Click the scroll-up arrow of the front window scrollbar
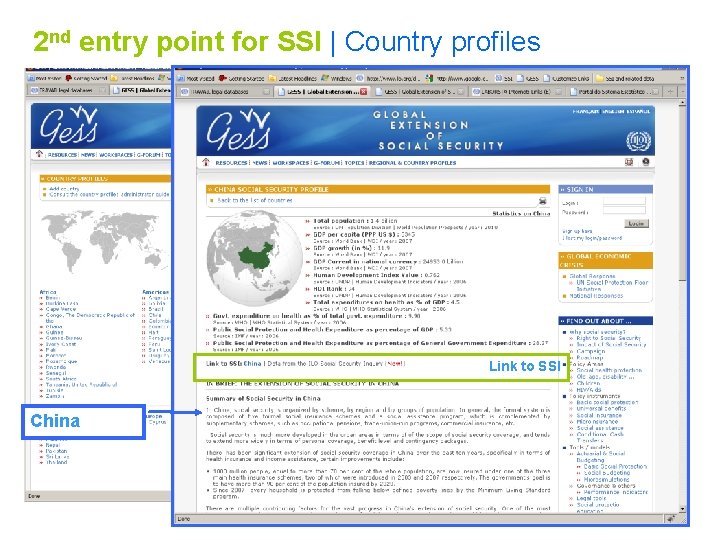720x540 pixels. (682, 103)
